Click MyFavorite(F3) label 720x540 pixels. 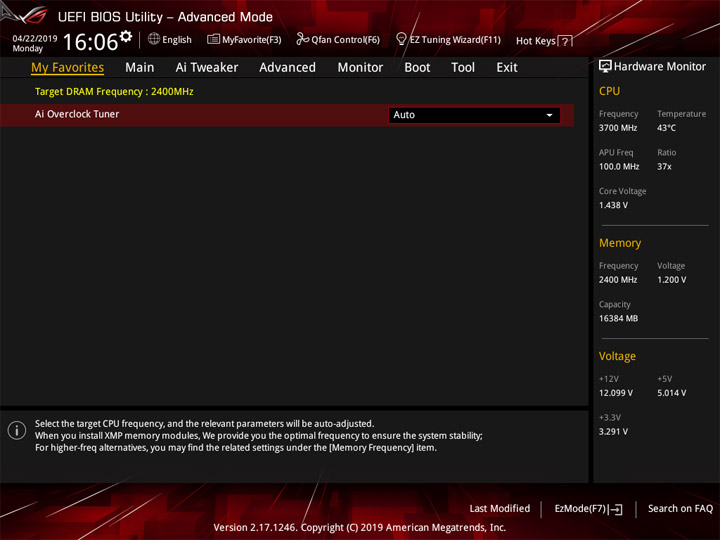point(252,40)
